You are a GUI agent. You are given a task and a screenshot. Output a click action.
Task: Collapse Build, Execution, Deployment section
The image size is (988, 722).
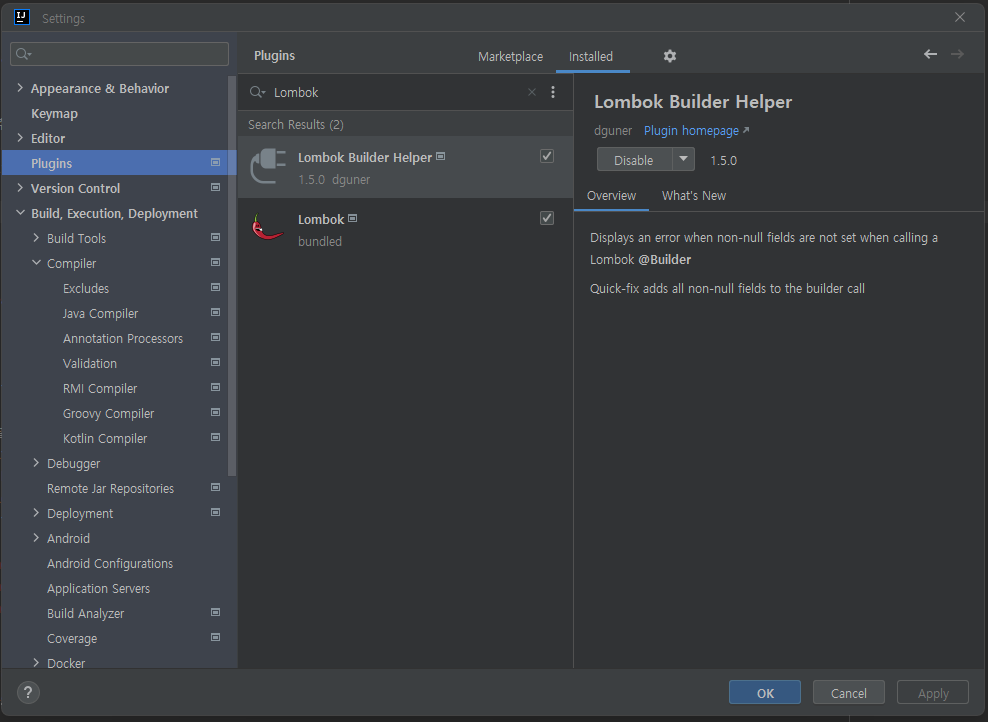coord(20,213)
